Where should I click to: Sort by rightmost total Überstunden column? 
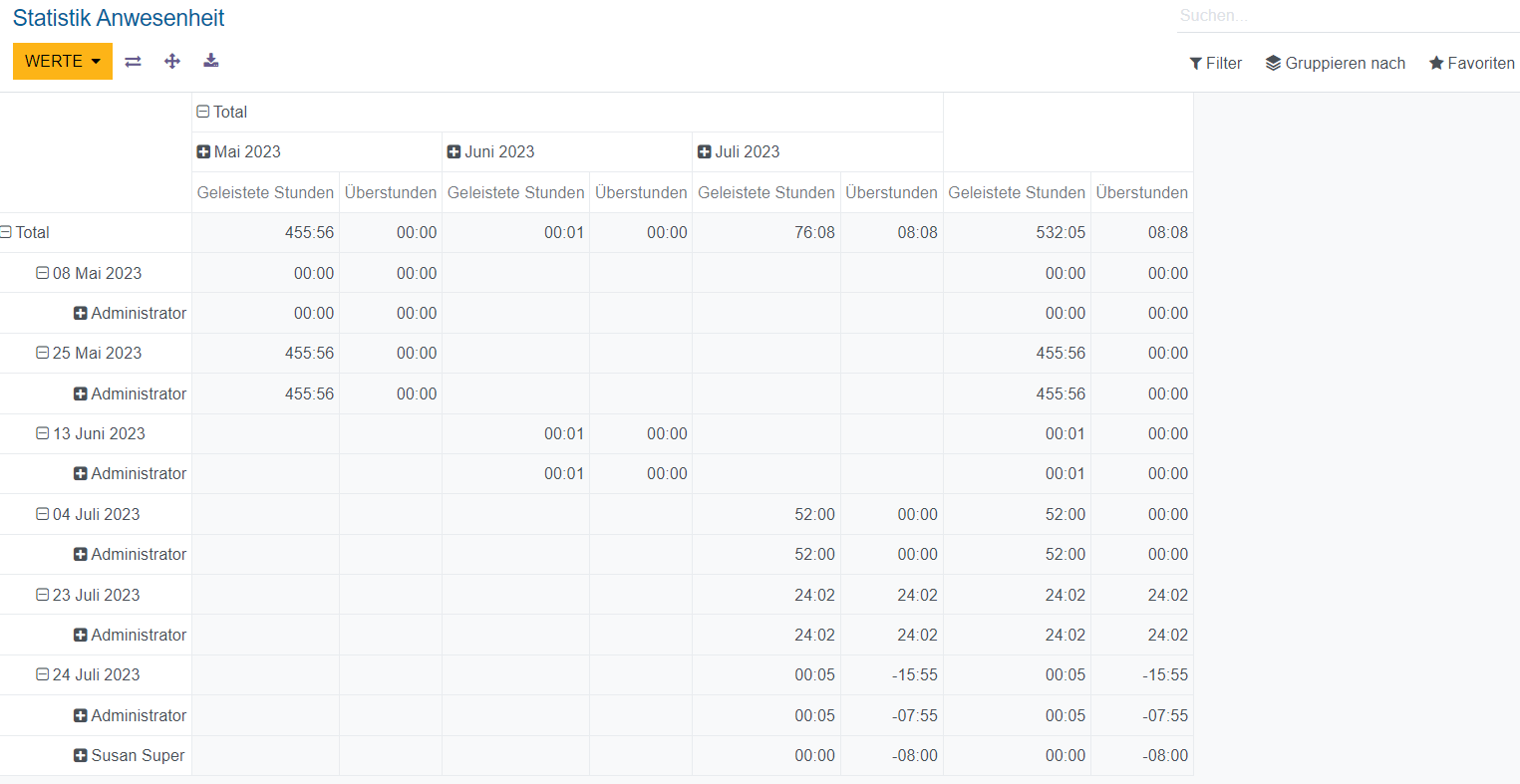click(1141, 193)
